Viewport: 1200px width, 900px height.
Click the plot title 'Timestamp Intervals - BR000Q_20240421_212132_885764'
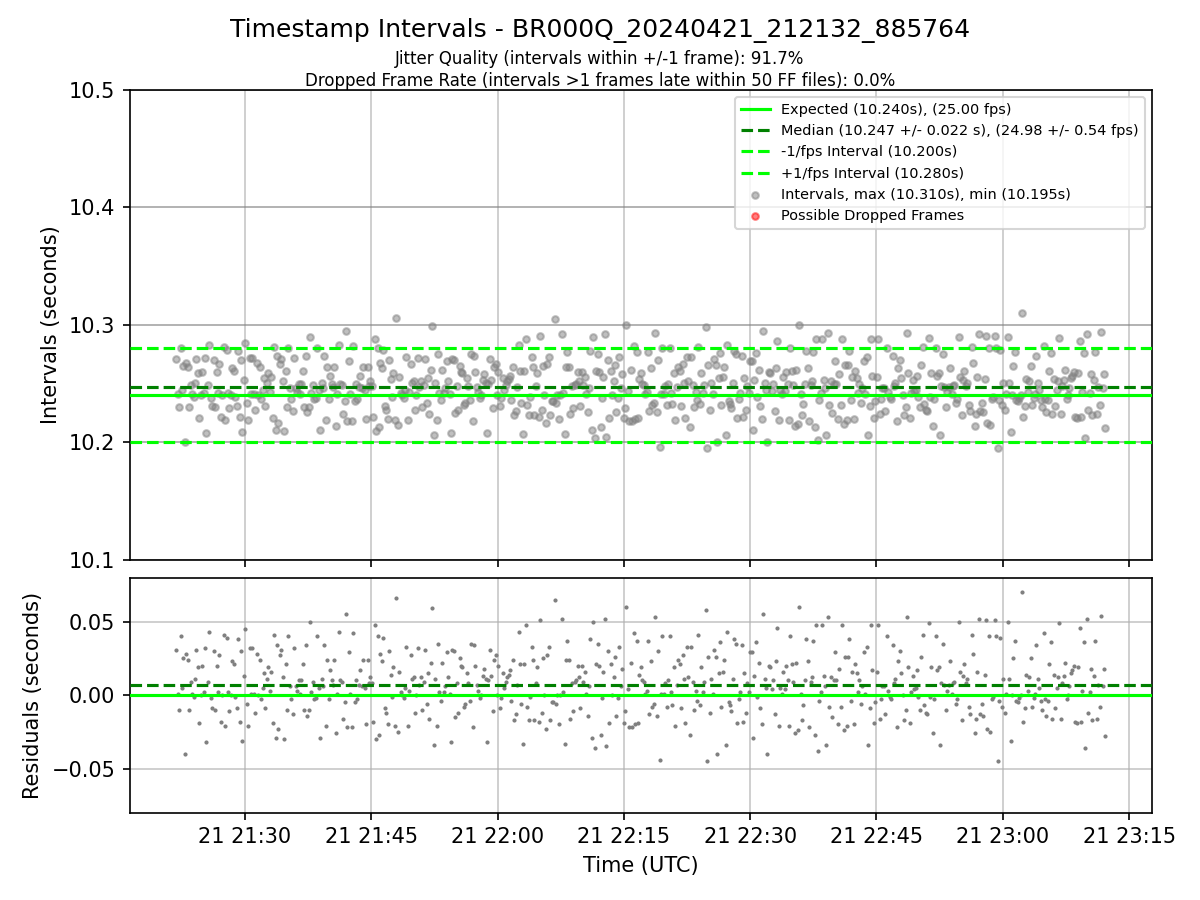coord(600,29)
